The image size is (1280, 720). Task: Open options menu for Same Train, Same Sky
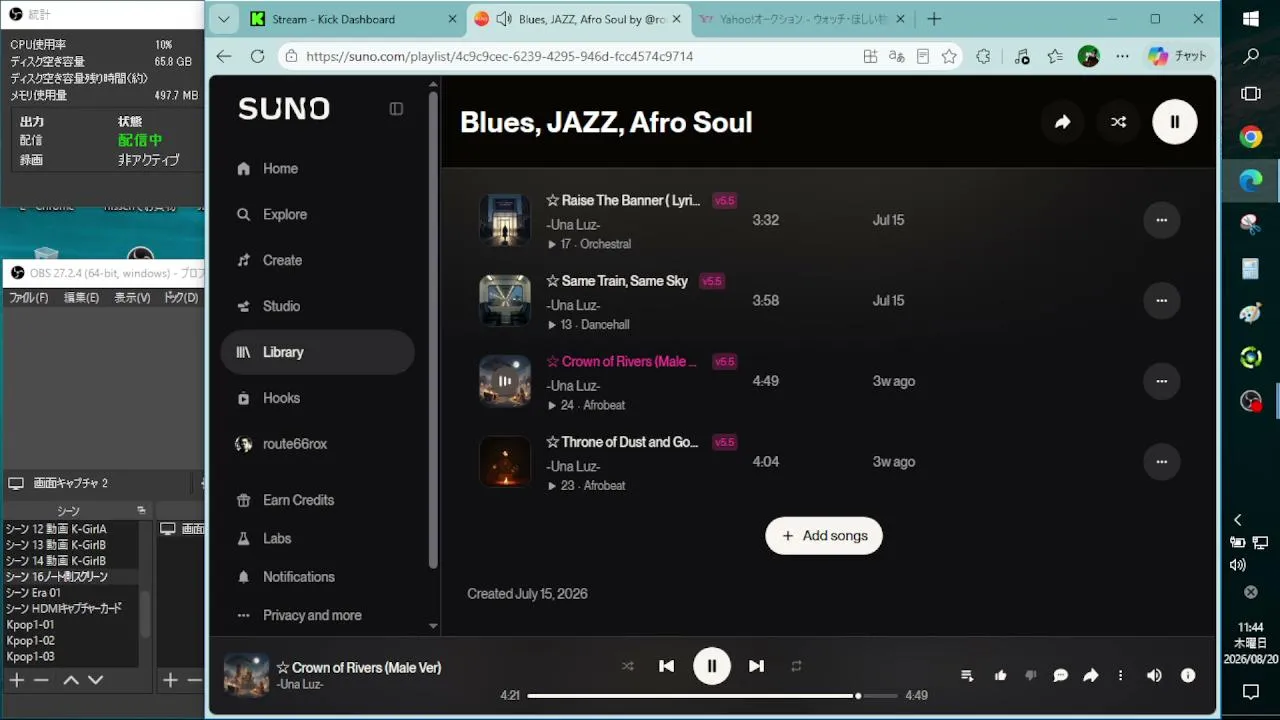[1161, 301]
